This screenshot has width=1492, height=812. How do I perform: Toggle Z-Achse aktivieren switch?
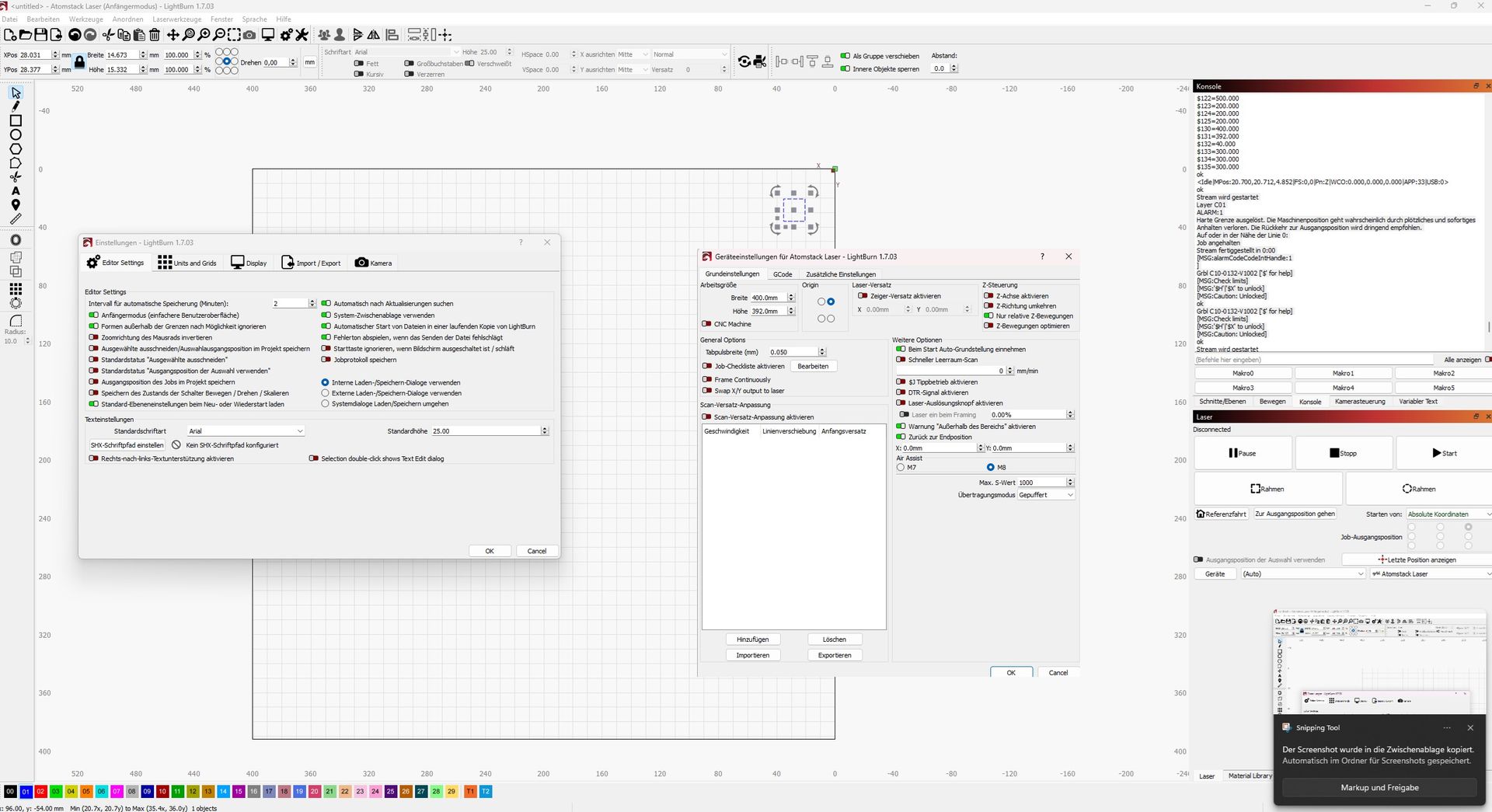pos(988,296)
